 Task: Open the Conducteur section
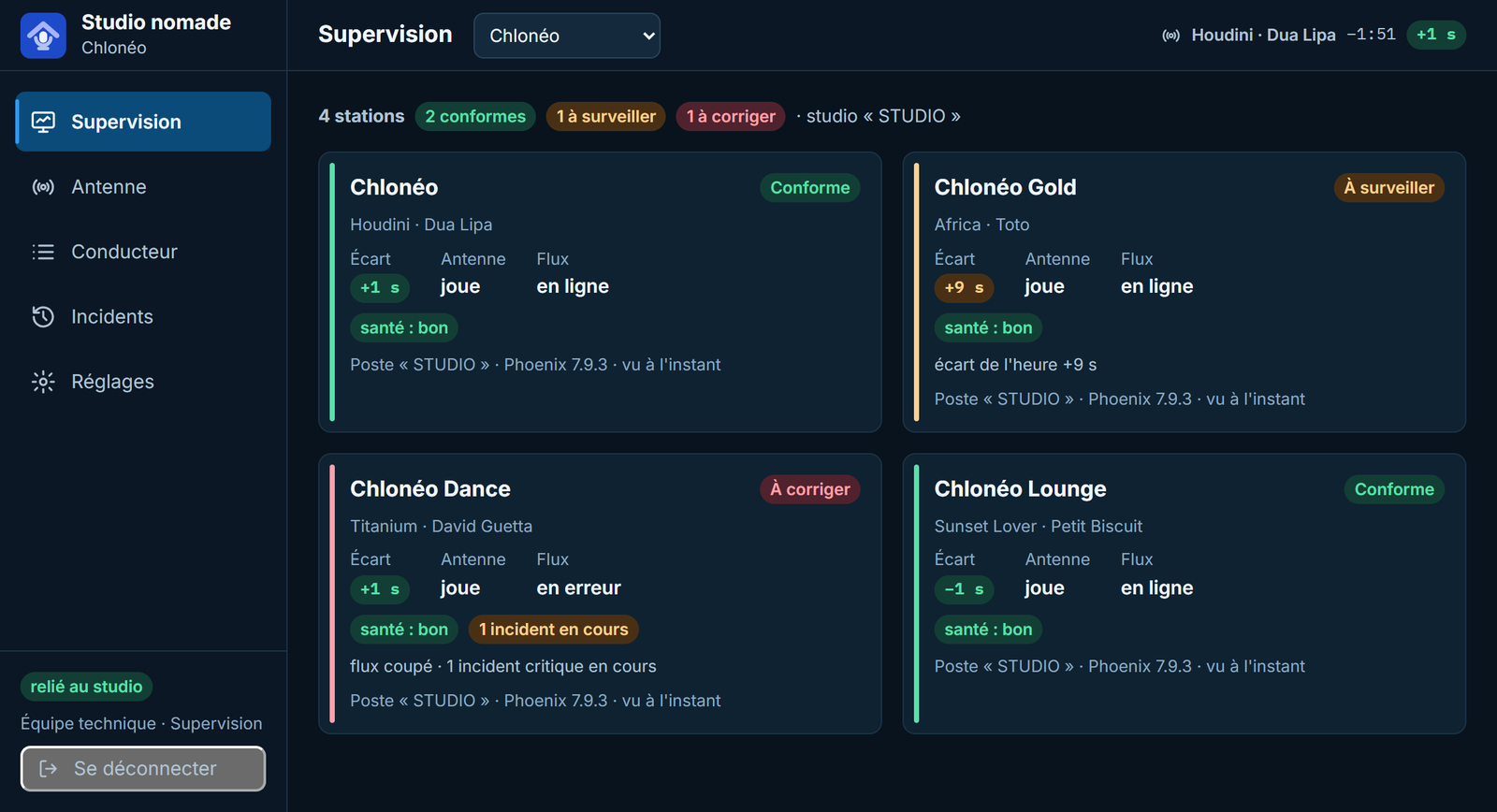(x=143, y=252)
